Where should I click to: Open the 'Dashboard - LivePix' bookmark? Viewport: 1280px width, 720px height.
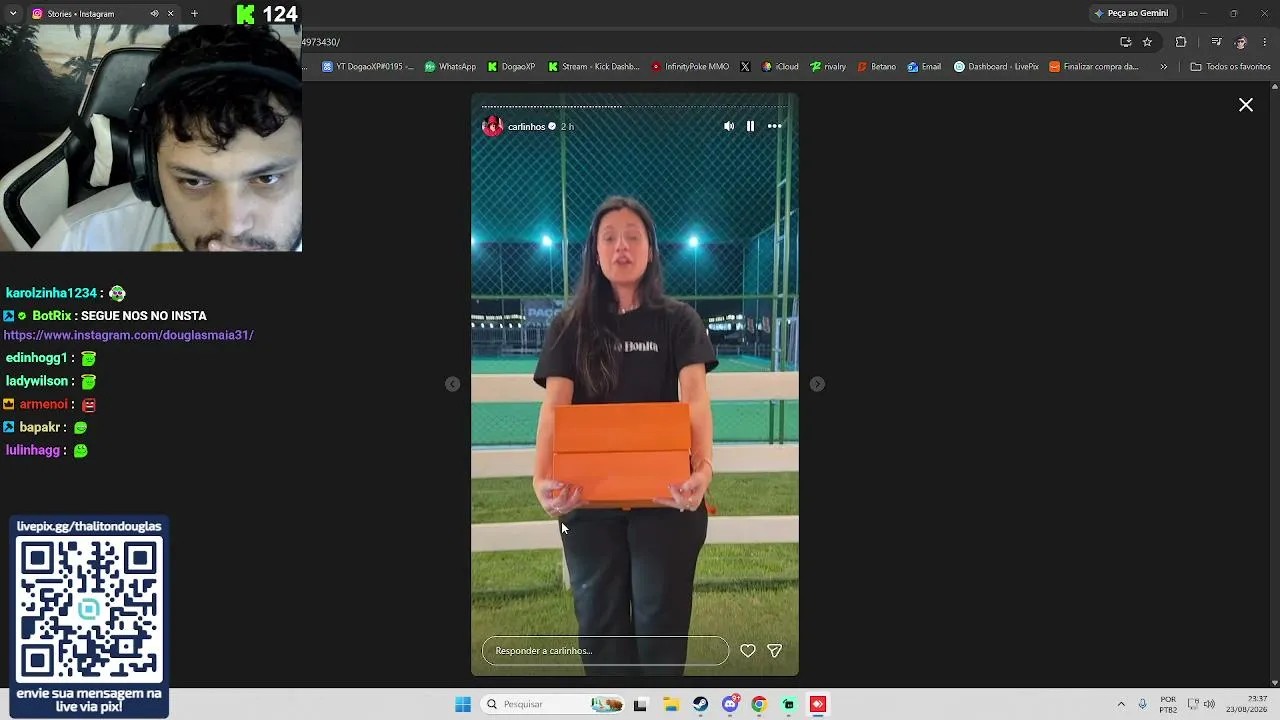tap(996, 67)
